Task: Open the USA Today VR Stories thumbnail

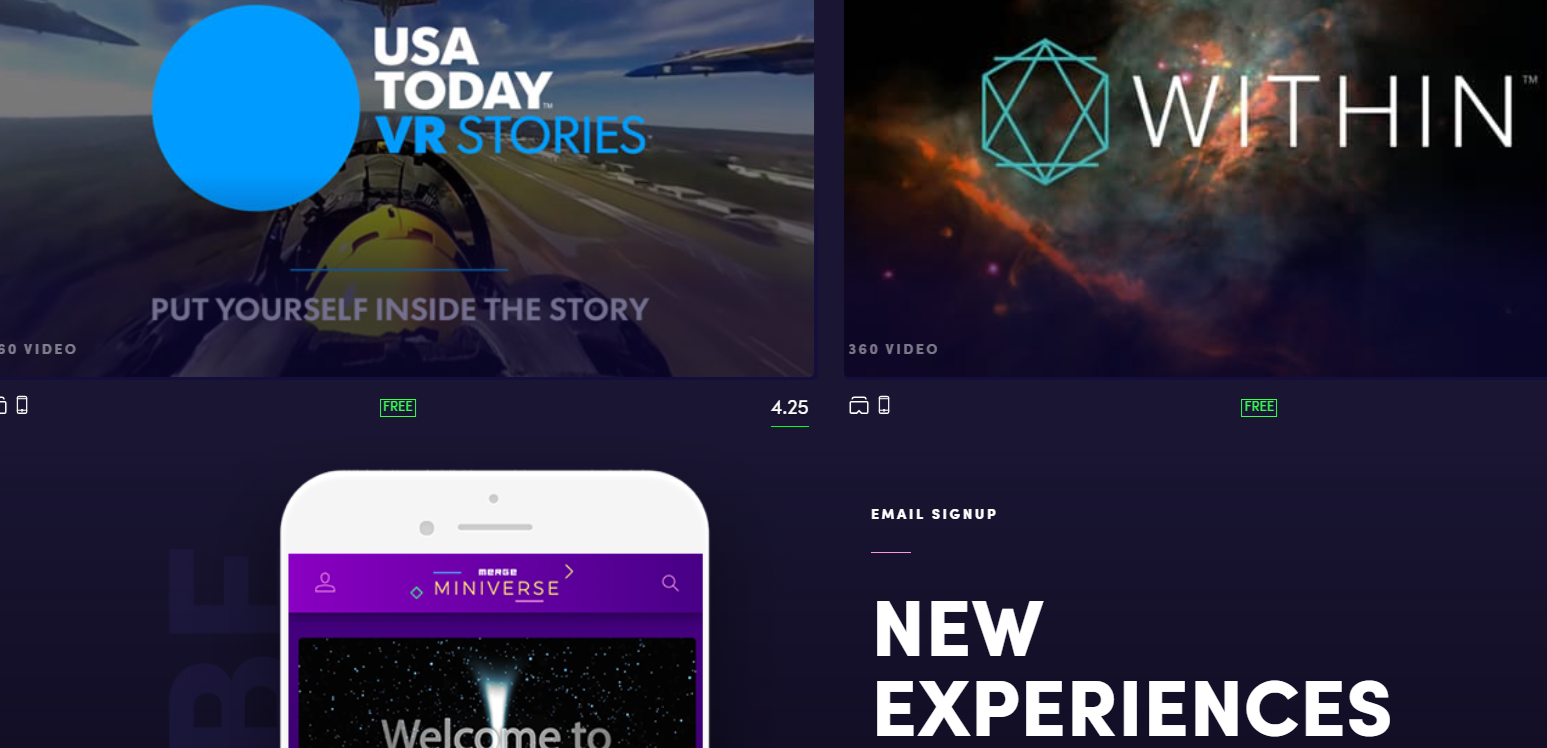Action: (406, 188)
